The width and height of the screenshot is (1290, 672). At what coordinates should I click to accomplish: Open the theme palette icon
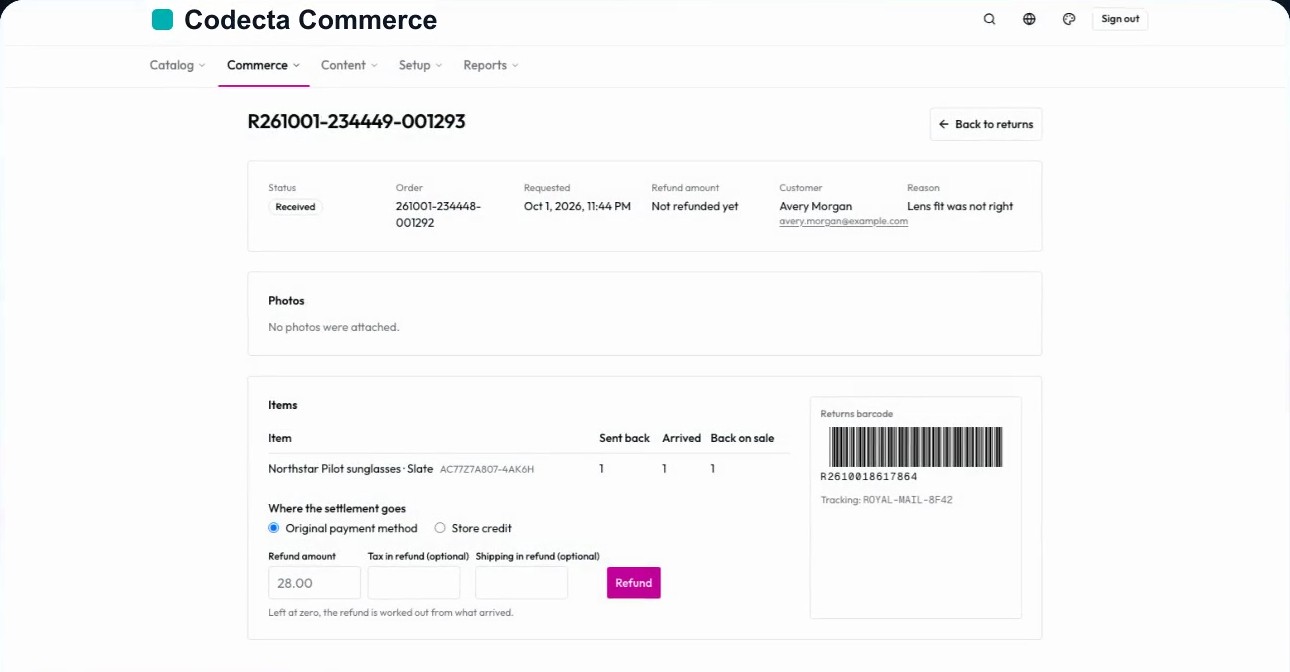[x=1069, y=19]
